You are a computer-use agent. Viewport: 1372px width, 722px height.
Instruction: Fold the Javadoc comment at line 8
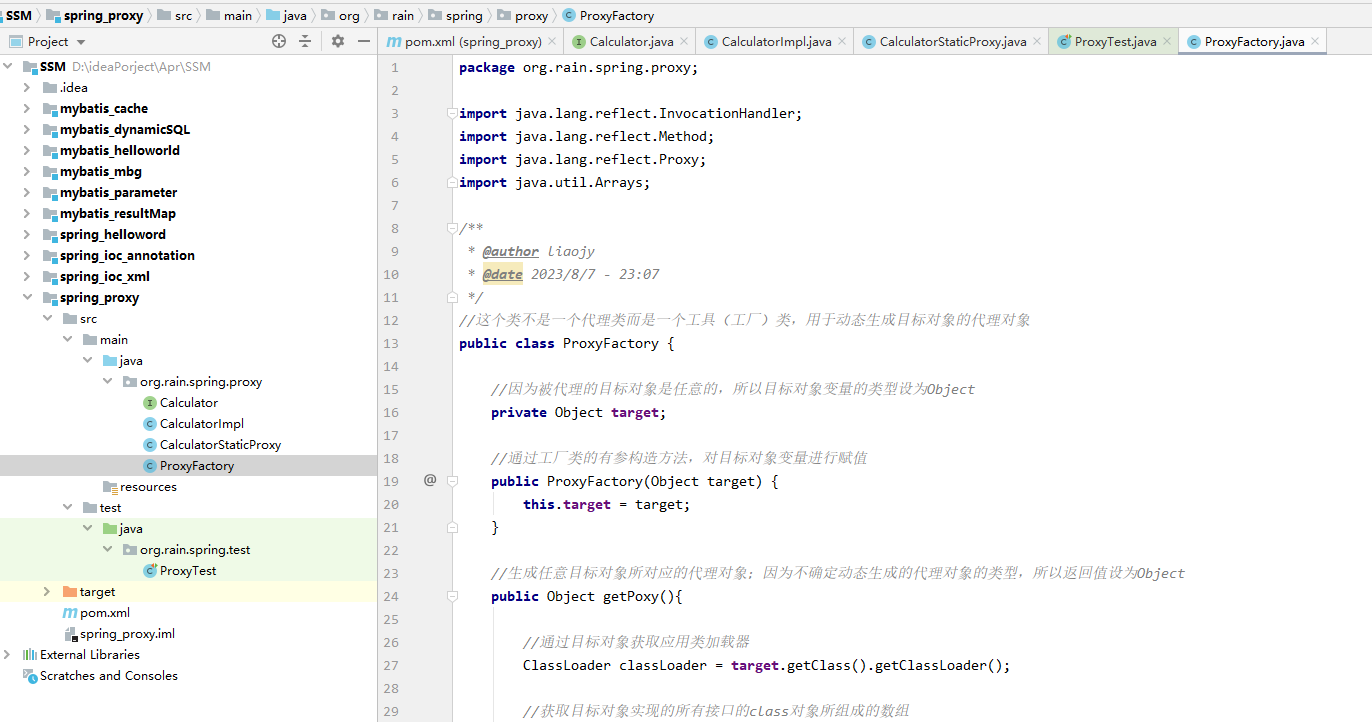tap(452, 228)
